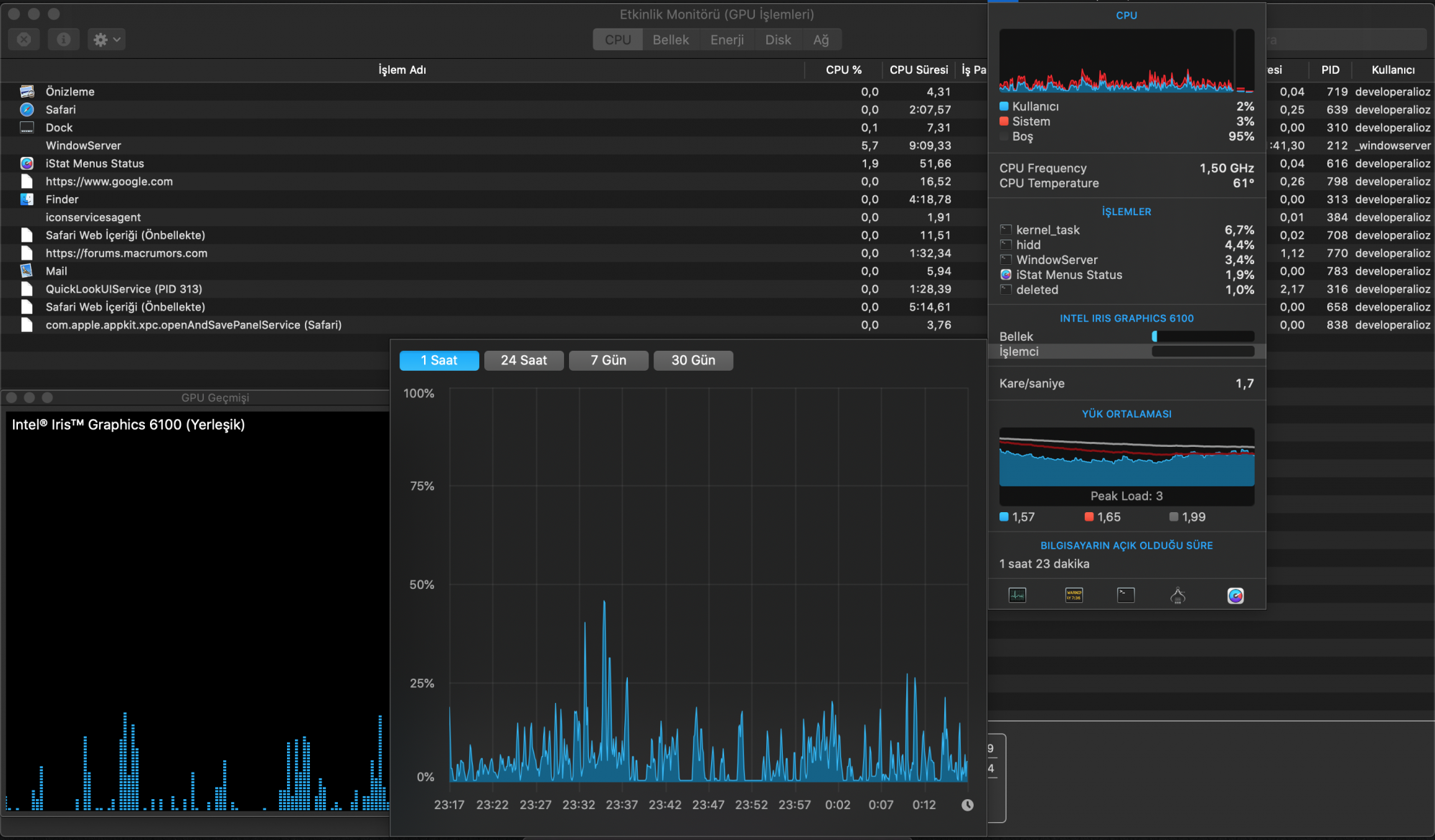1435x840 pixels.
Task: Open System Information caliper icon in iStat panel
Action: [1177, 595]
